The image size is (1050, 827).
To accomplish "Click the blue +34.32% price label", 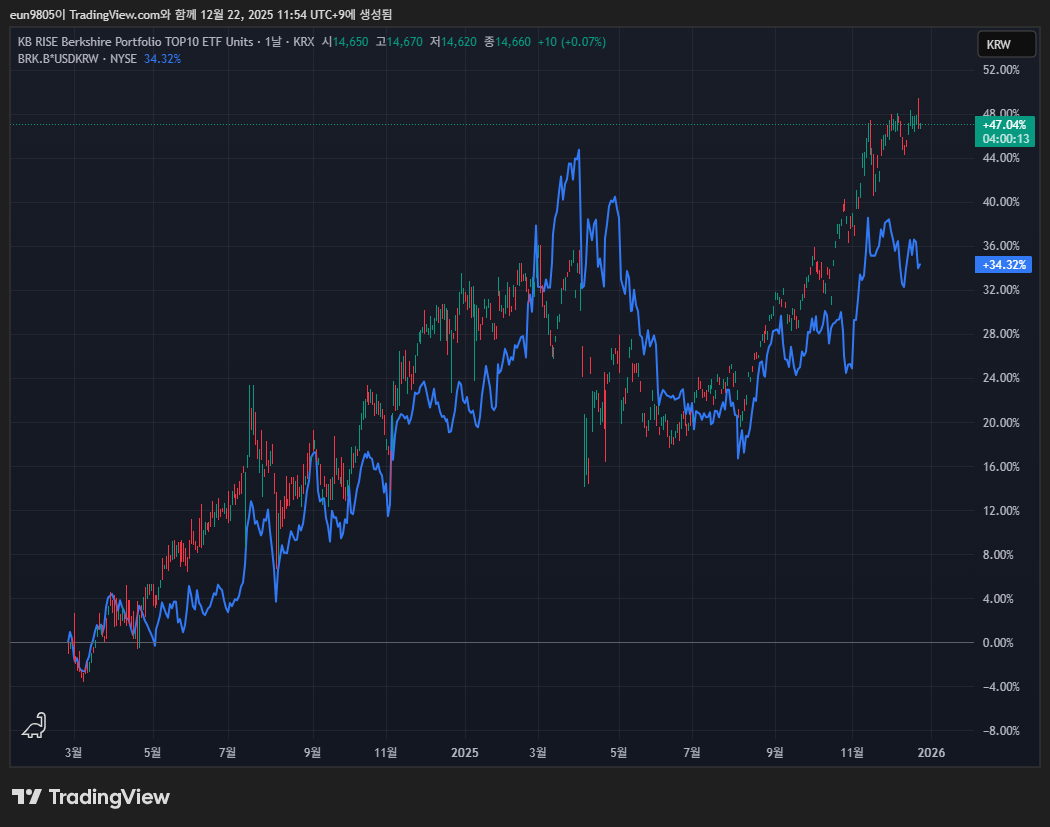I will [1003, 265].
